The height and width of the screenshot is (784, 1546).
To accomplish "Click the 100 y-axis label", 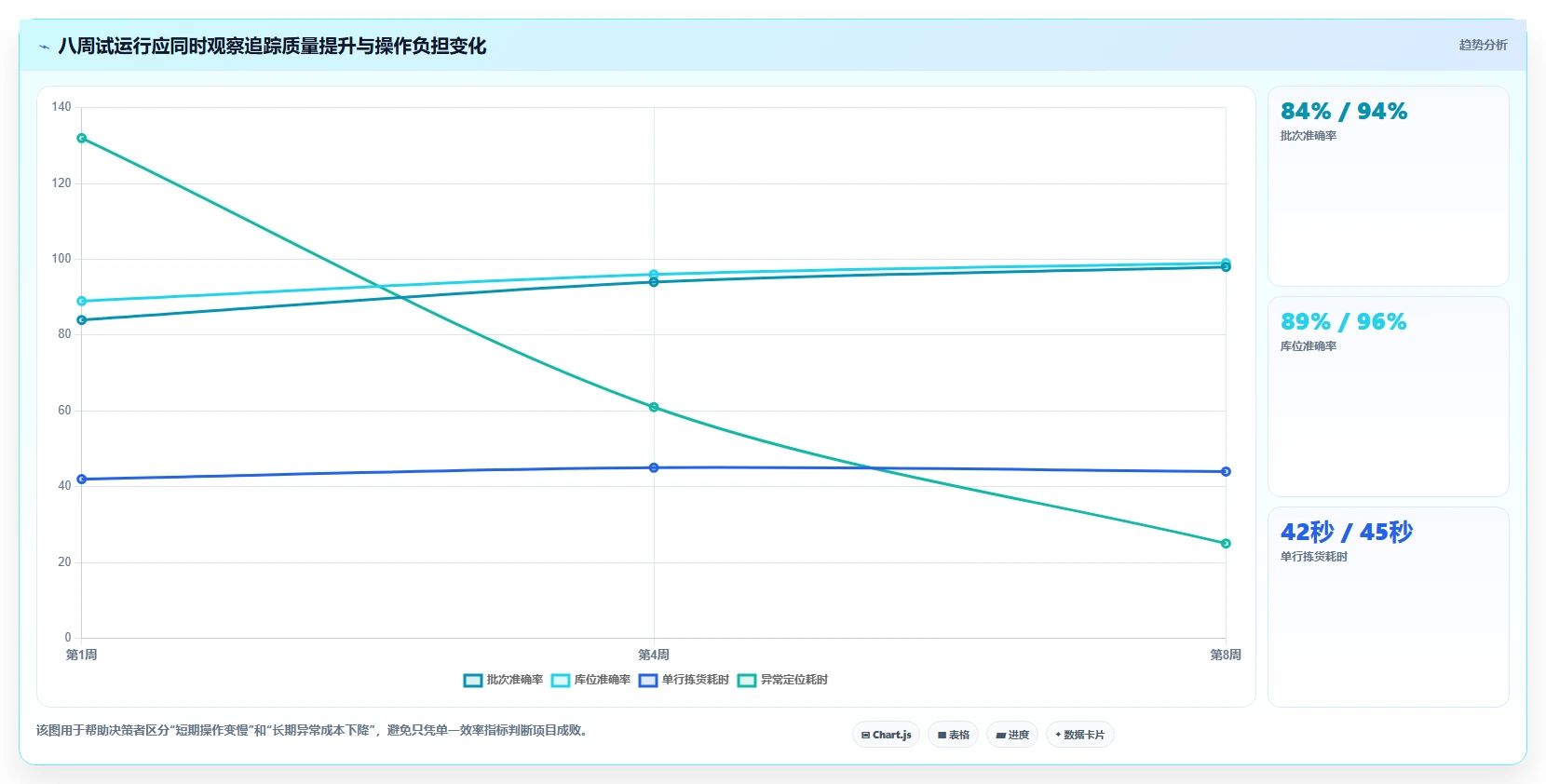I will pyautogui.click(x=61, y=259).
